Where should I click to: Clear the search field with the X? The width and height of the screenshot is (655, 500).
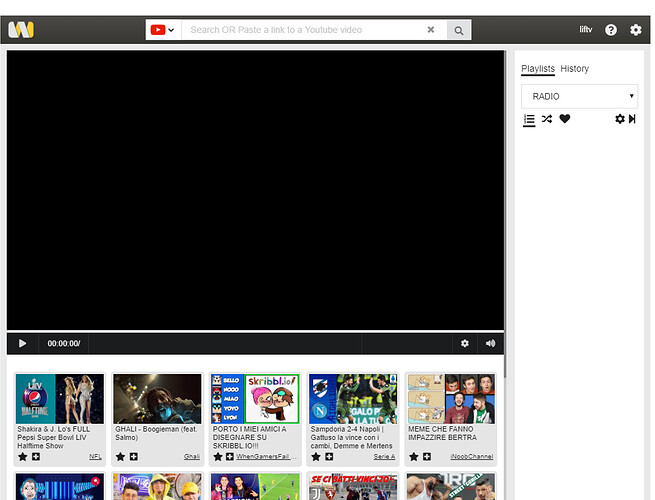click(x=431, y=30)
